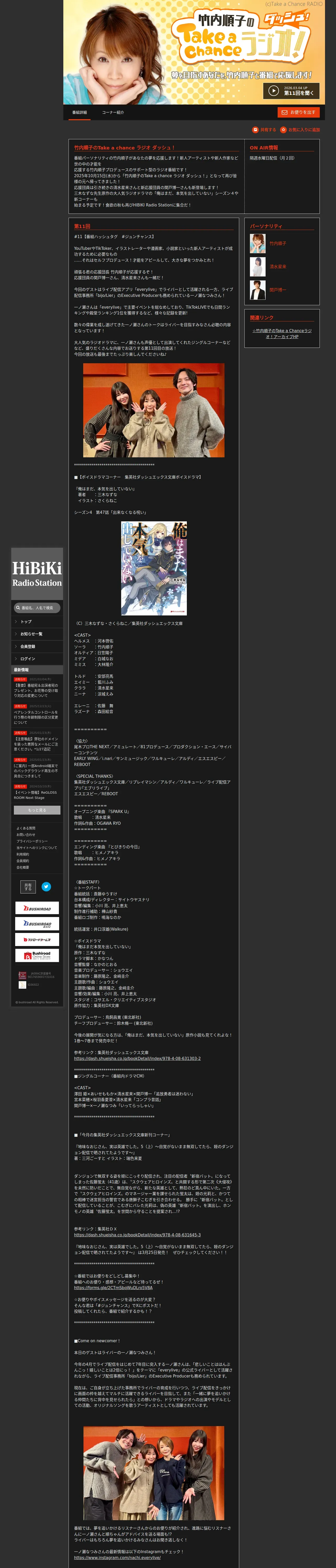
Task: Click the Twitter bird icon
Action: (x=46, y=887)
